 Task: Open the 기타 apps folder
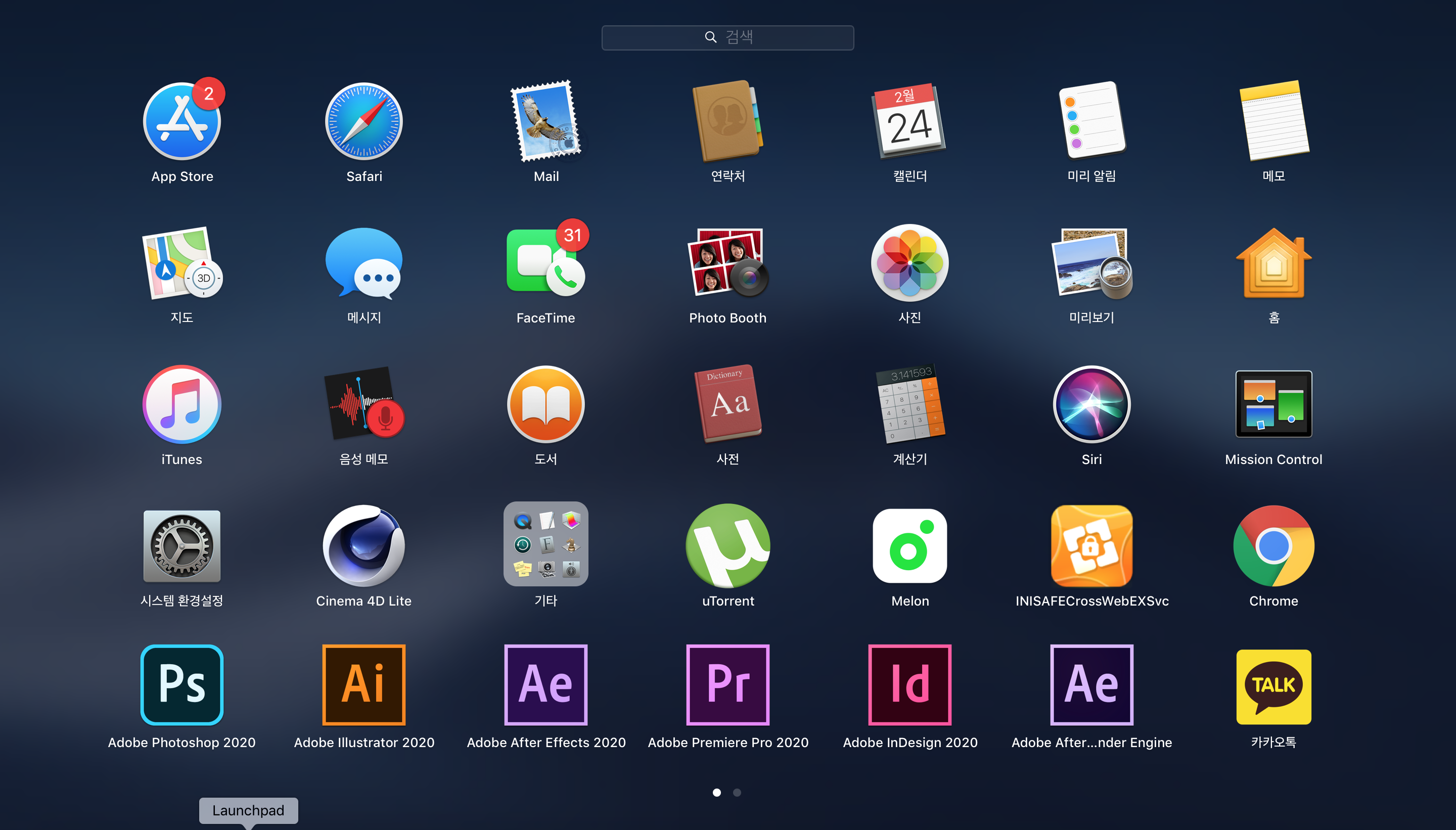545,544
